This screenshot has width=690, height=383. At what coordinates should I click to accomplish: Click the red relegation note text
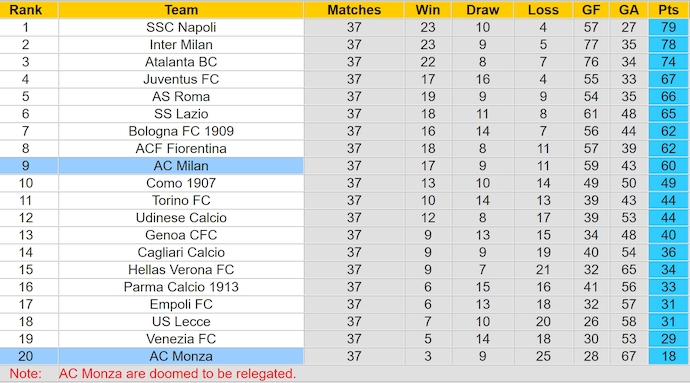177,374
